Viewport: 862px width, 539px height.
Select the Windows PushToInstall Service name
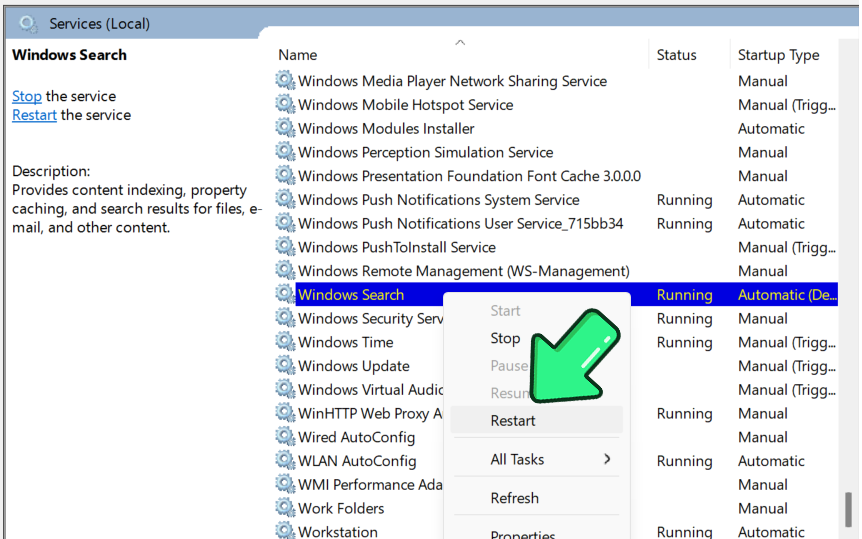tap(396, 247)
